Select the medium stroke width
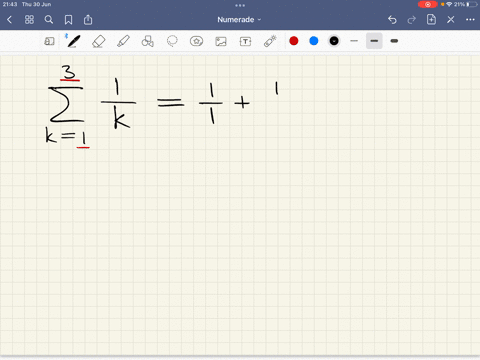Screen dimensions: 480x360 click(x=374, y=41)
